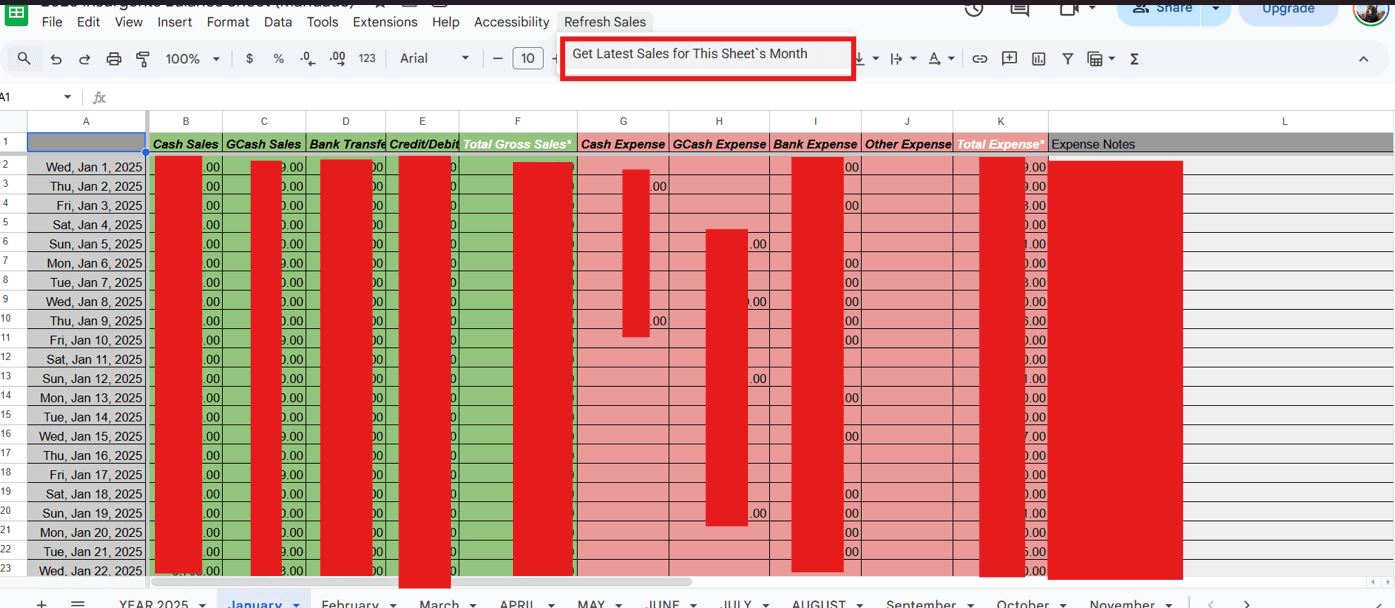Insert a comment
Viewport: 1395px width, 608px height.
pos(1010,58)
